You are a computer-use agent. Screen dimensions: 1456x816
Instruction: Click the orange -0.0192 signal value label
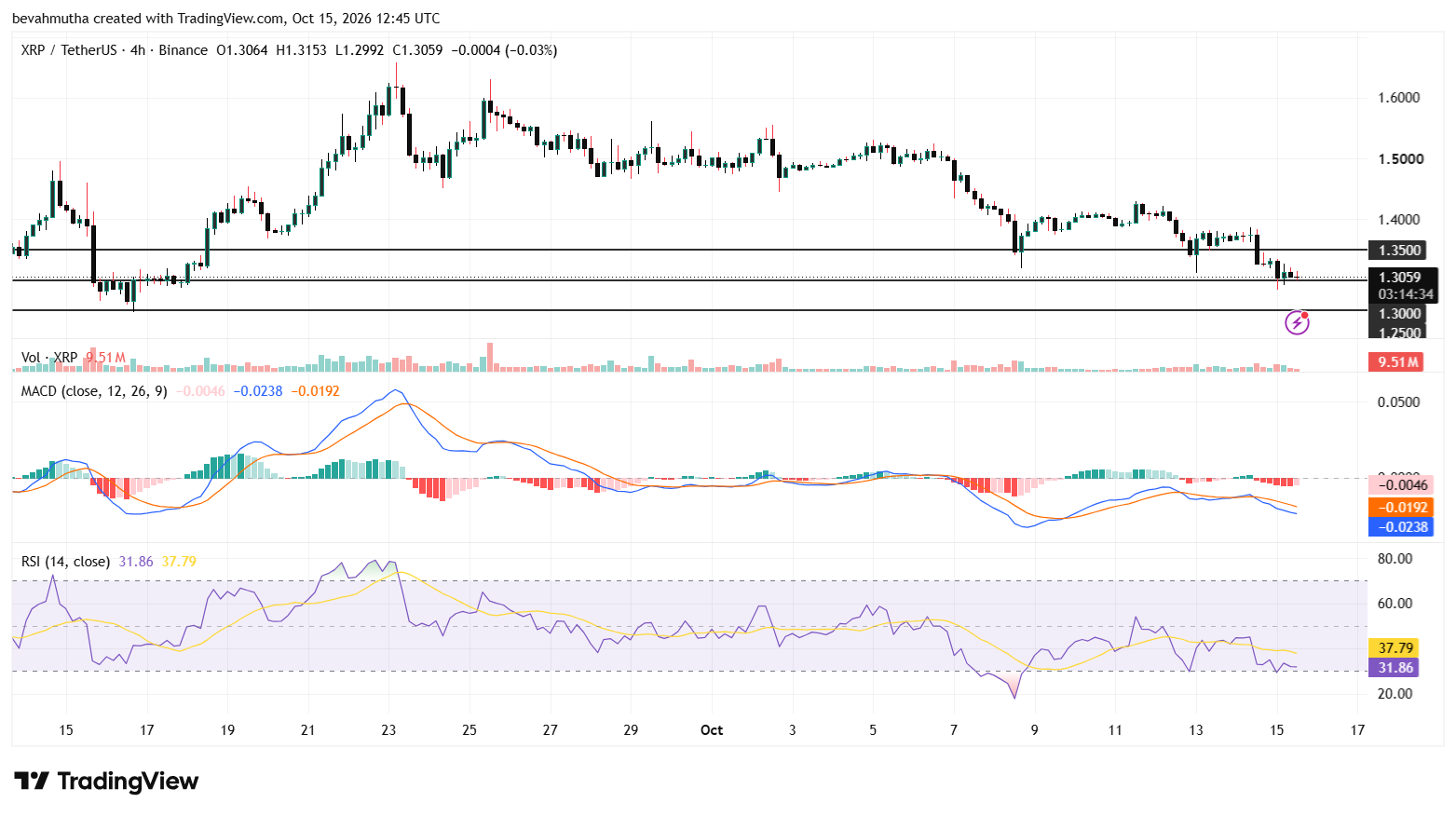[1400, 508]
